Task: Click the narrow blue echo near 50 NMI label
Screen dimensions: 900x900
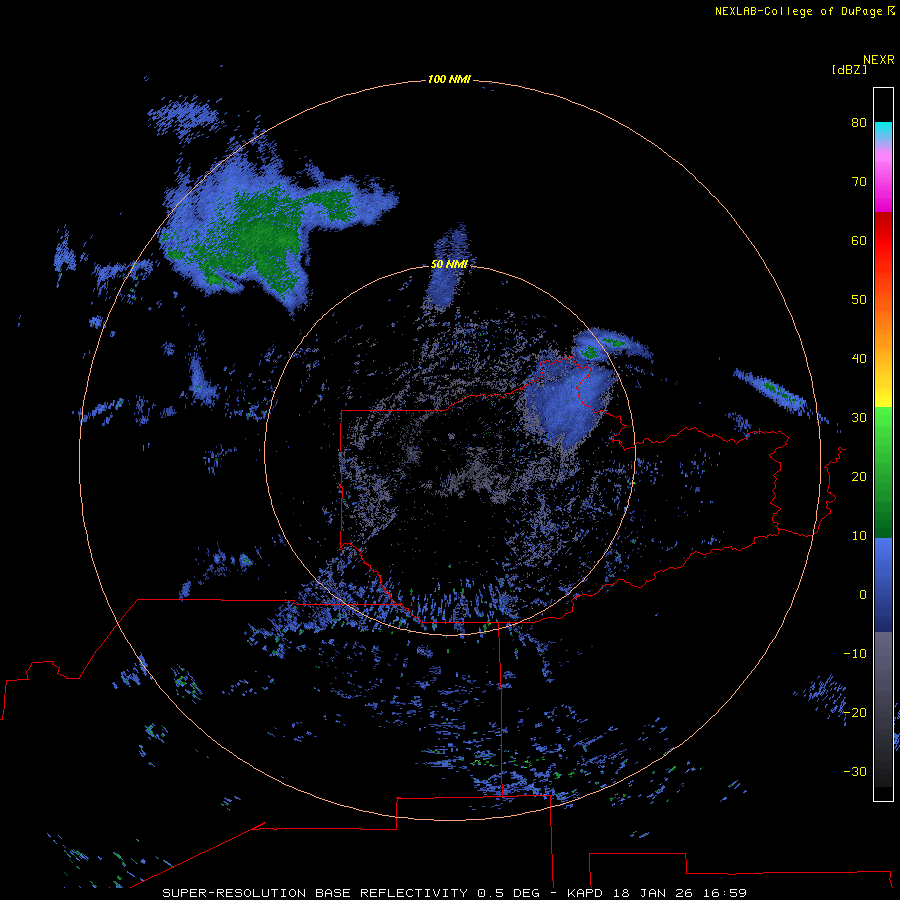Action: pos(448,270)
